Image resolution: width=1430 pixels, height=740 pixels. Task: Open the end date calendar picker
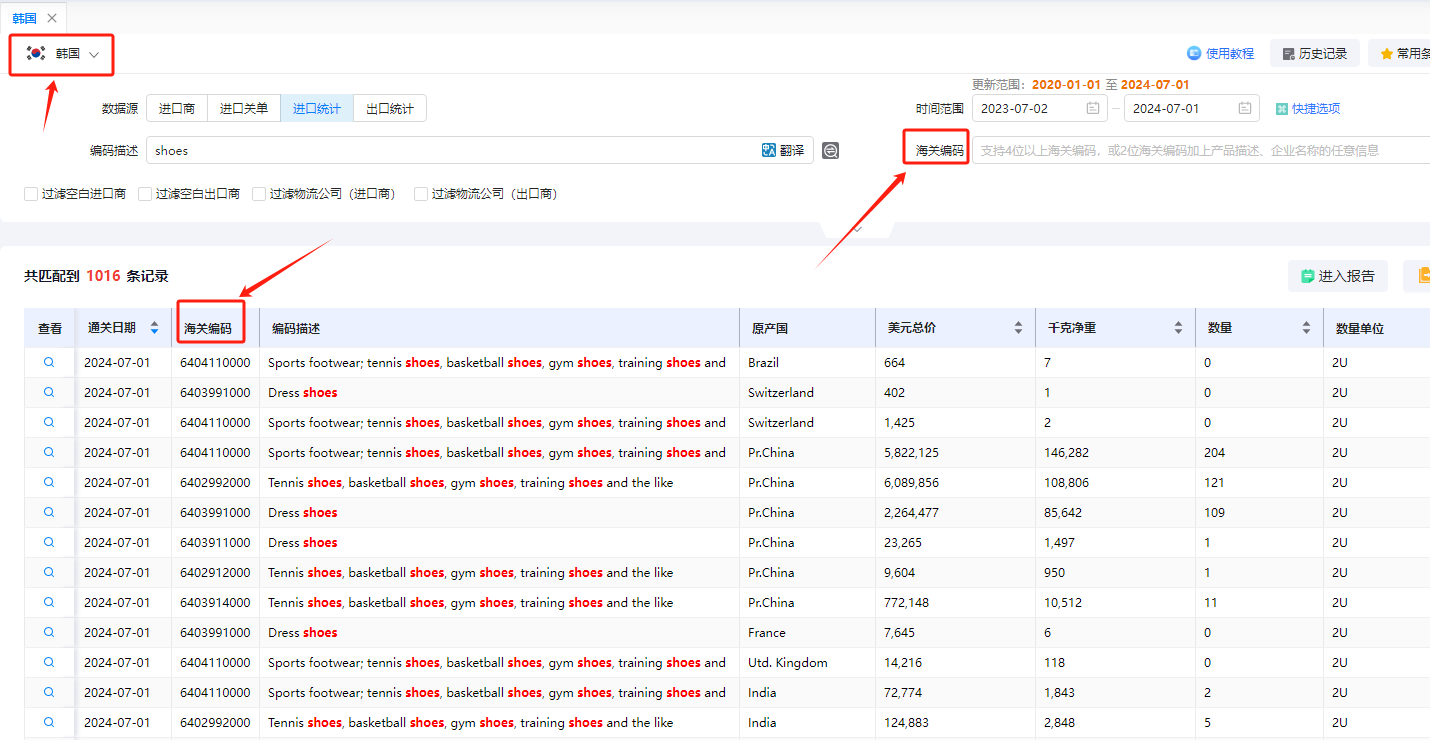coord(1245,109)
